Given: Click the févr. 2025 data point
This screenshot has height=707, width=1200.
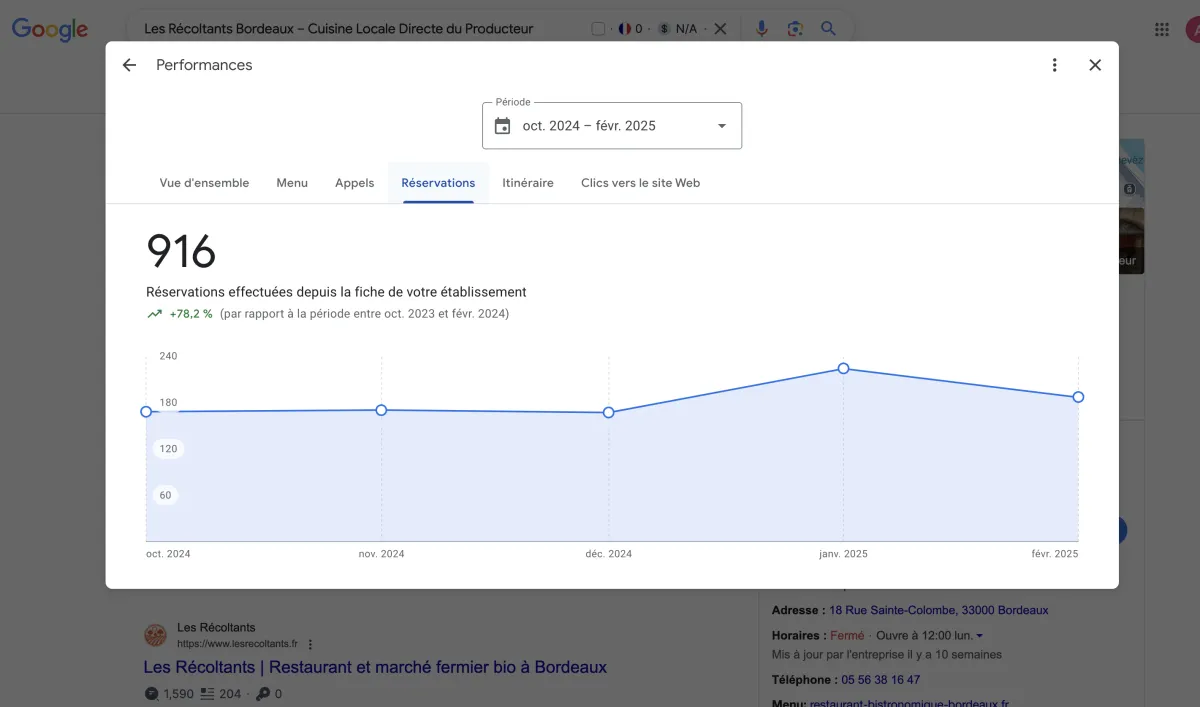Looking at the screenshot, I should click(x=1078, y=397).
